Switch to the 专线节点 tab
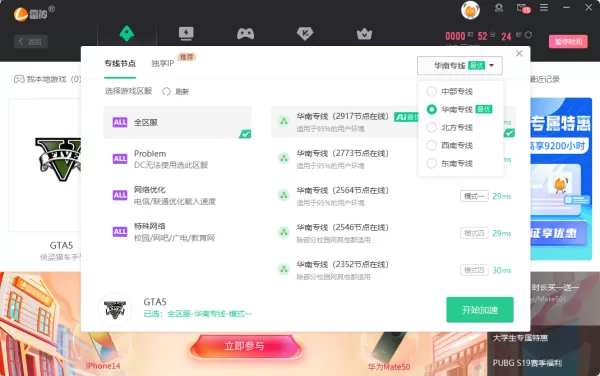 (120, 64)
